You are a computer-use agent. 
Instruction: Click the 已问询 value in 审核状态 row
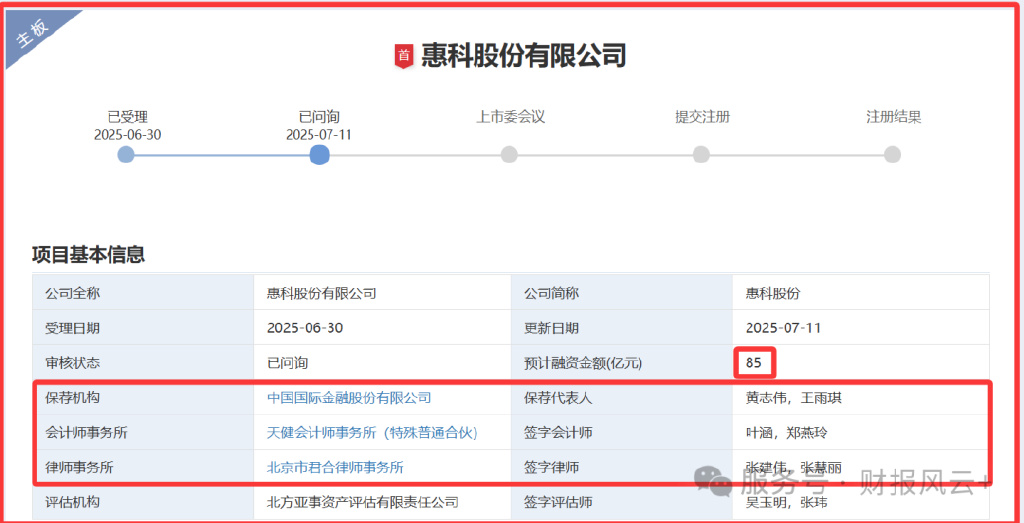point(287,362)
